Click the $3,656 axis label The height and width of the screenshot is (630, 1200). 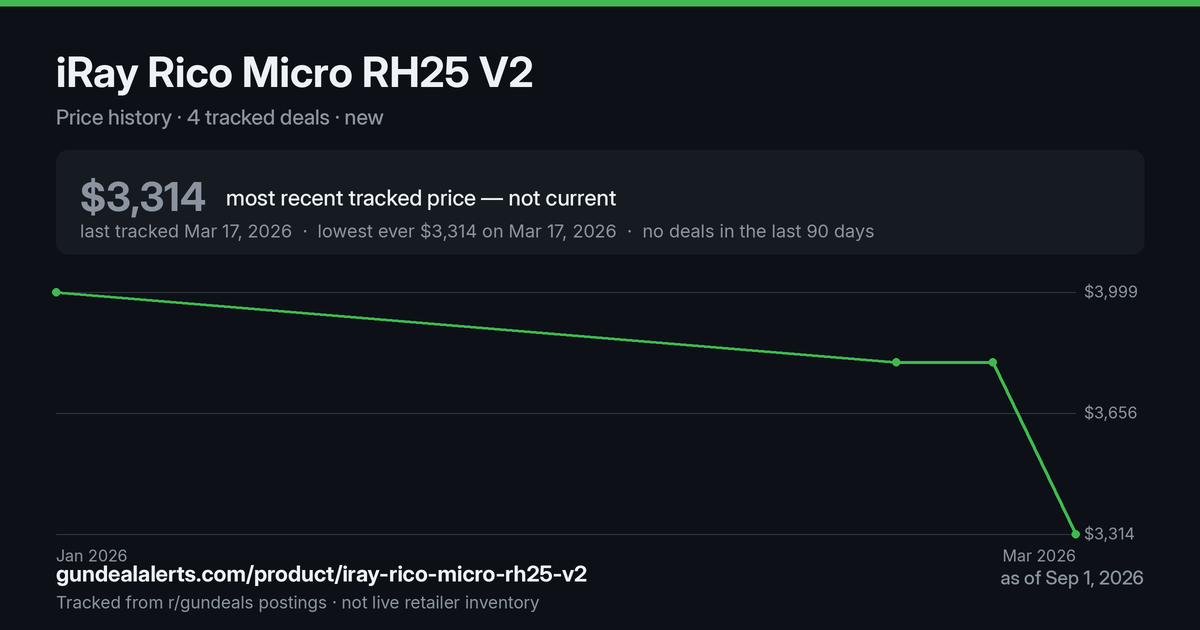click(x=1109, y=413)
